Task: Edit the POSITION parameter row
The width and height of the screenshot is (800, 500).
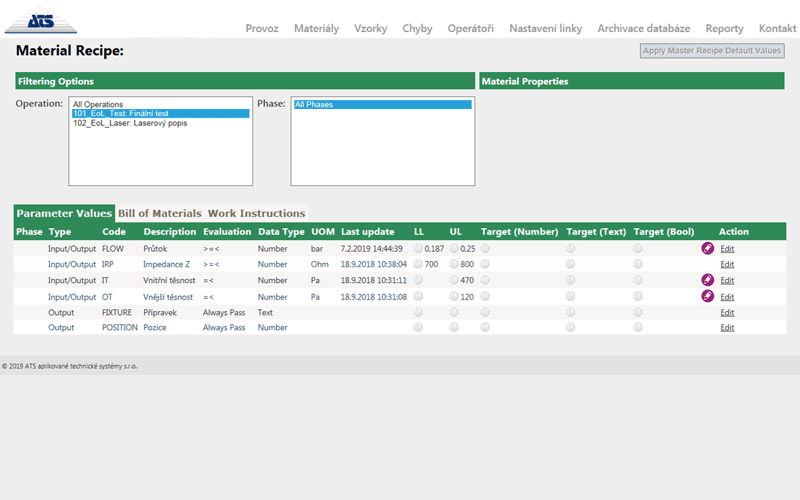Action: 727,327
